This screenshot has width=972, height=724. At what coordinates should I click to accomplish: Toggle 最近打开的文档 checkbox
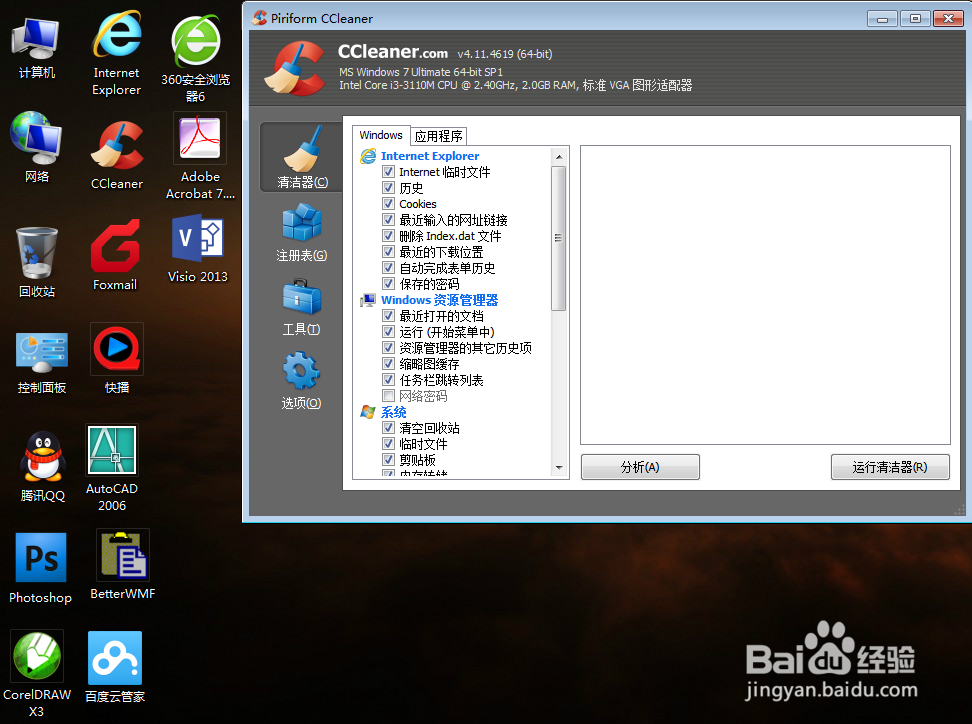pos(389,316)
